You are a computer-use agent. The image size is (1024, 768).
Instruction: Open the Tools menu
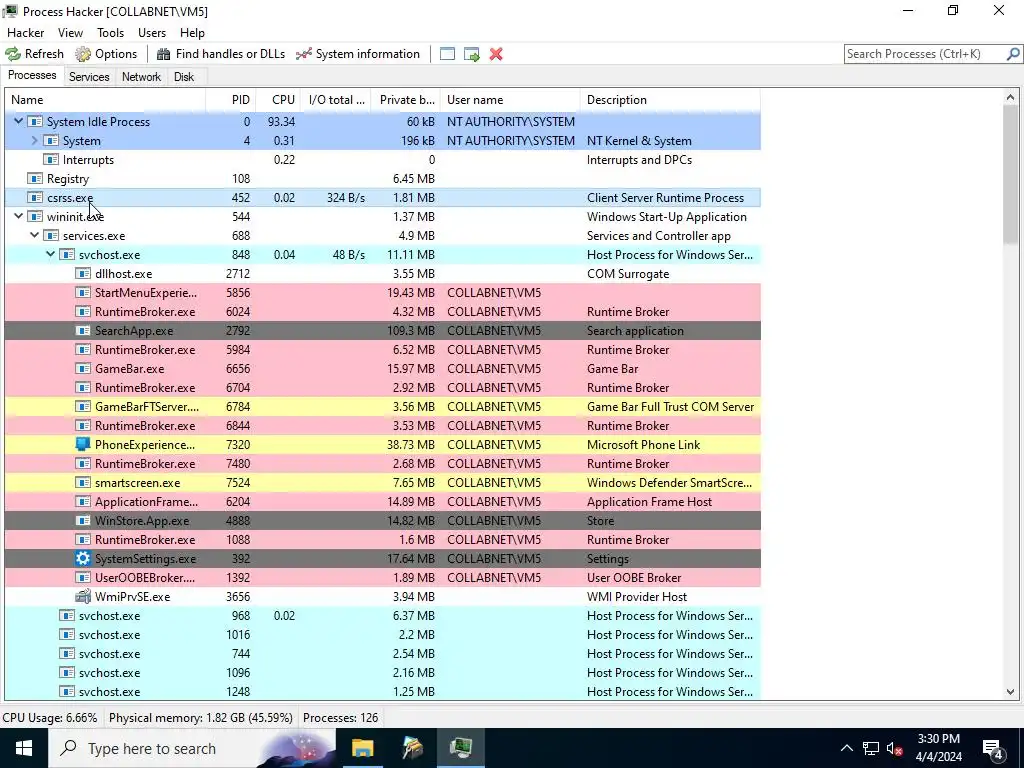tap(110, 33)
